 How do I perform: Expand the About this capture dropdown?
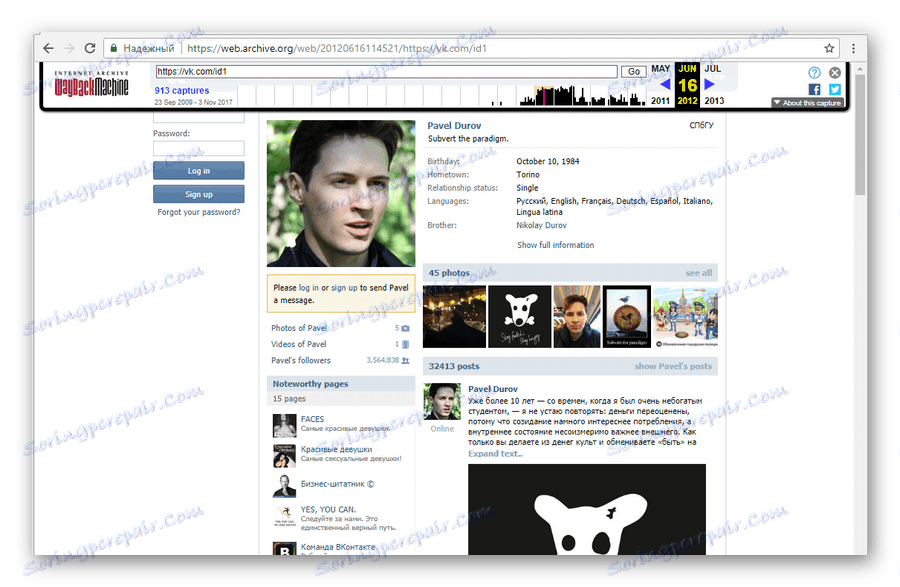[807, 103]
